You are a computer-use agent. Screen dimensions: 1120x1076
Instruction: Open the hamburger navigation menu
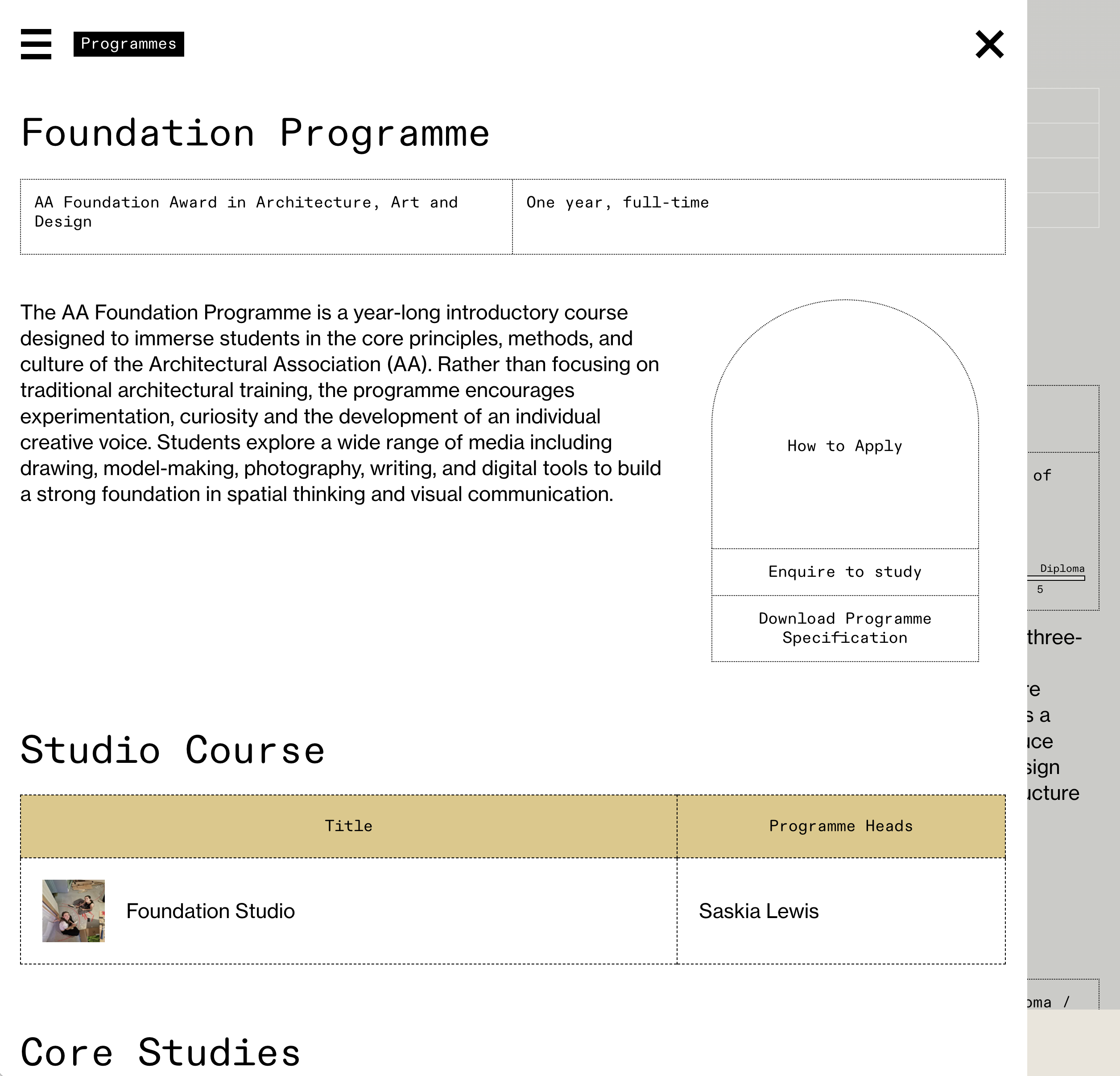[36, 44]
